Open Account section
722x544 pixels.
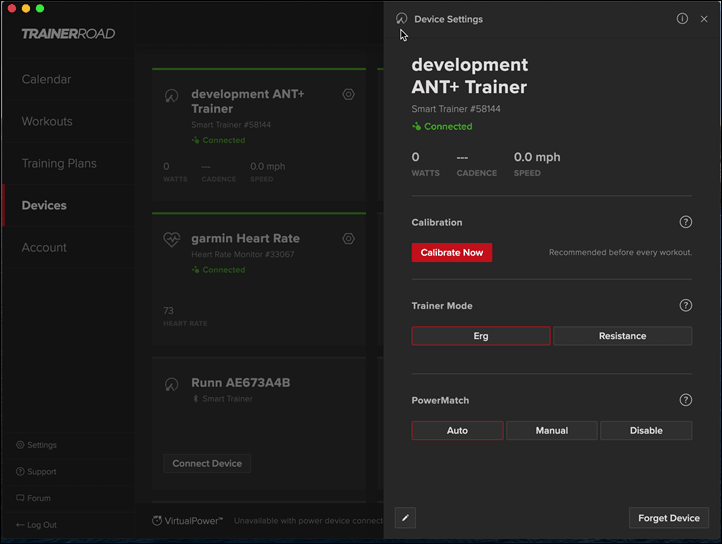coord(44,247)
